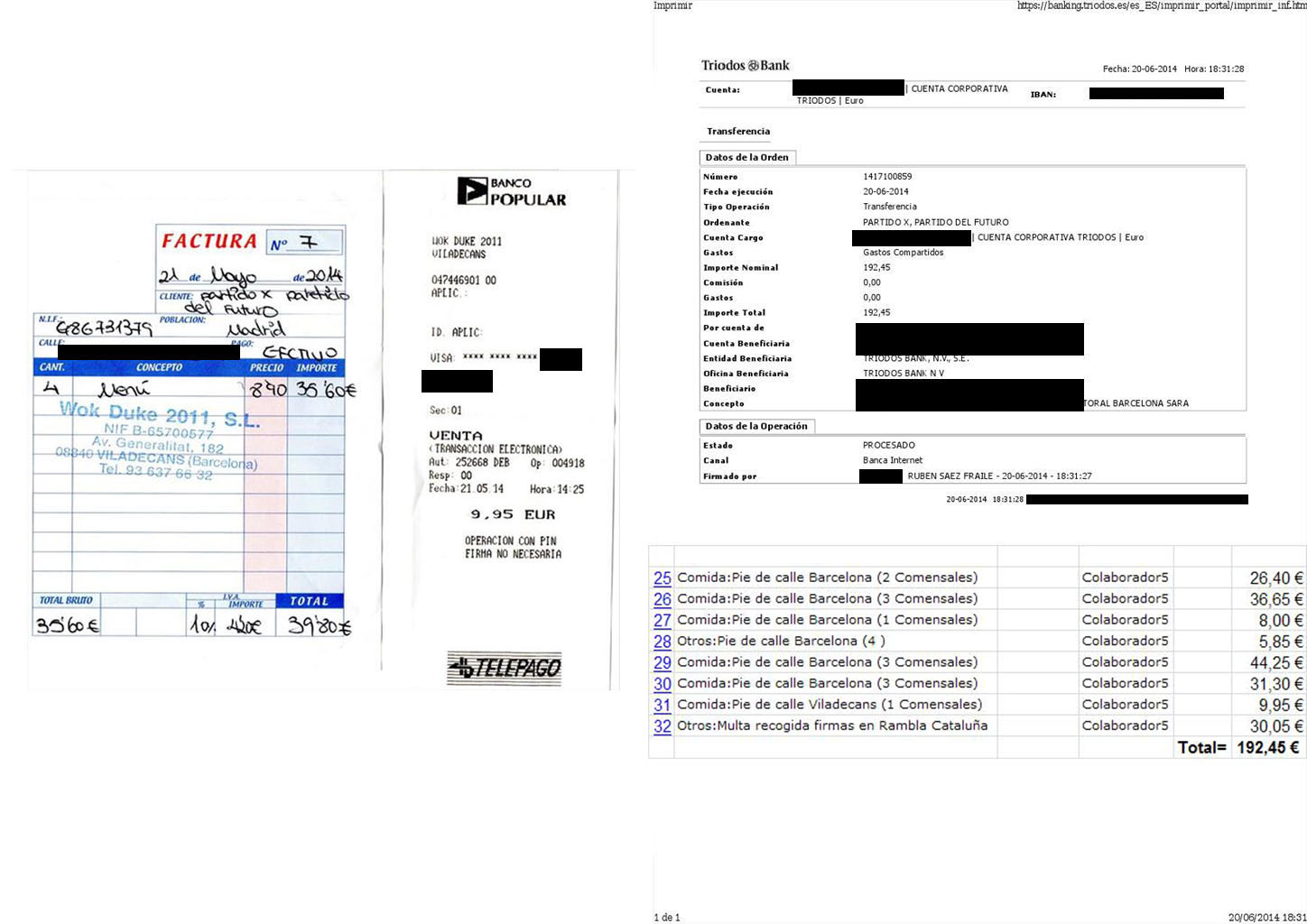Select the Ordenante value PARTIDO X, PARTIDO DEL FUTURO

[x=936, y=222]
